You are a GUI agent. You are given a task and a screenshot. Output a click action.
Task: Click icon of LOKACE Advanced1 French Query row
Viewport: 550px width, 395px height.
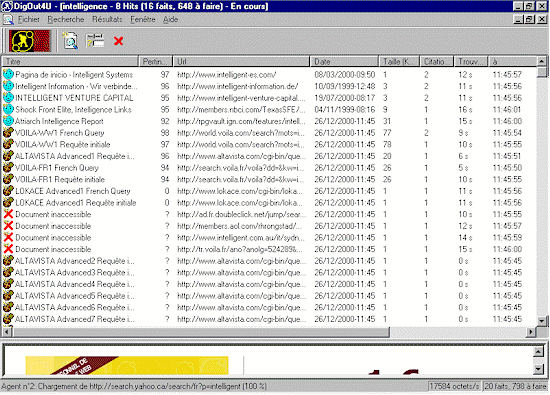pyautogui.click(x=8, y=191)
